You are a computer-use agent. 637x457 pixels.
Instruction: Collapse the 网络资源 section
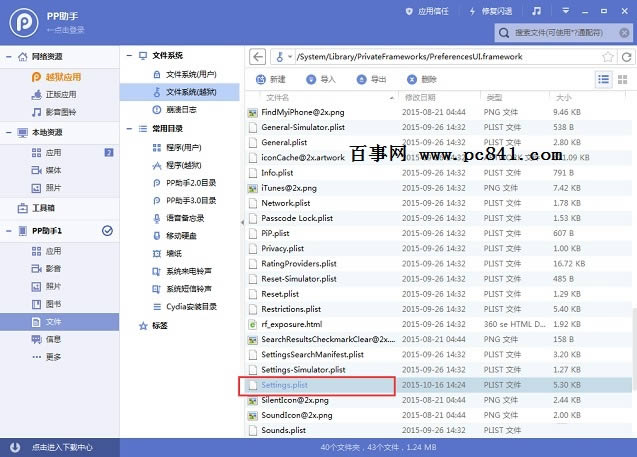(9, 56)
